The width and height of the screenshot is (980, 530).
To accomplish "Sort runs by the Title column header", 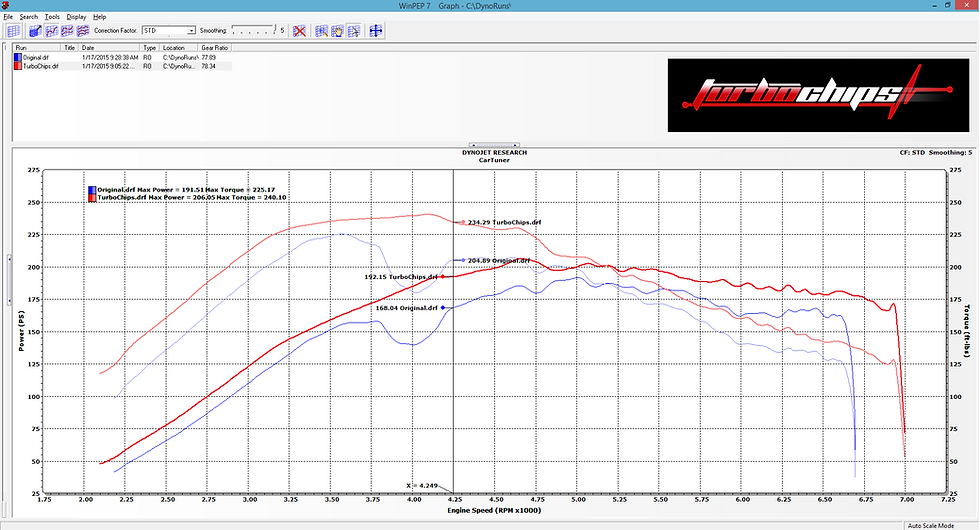I will (x=69, y=48).
